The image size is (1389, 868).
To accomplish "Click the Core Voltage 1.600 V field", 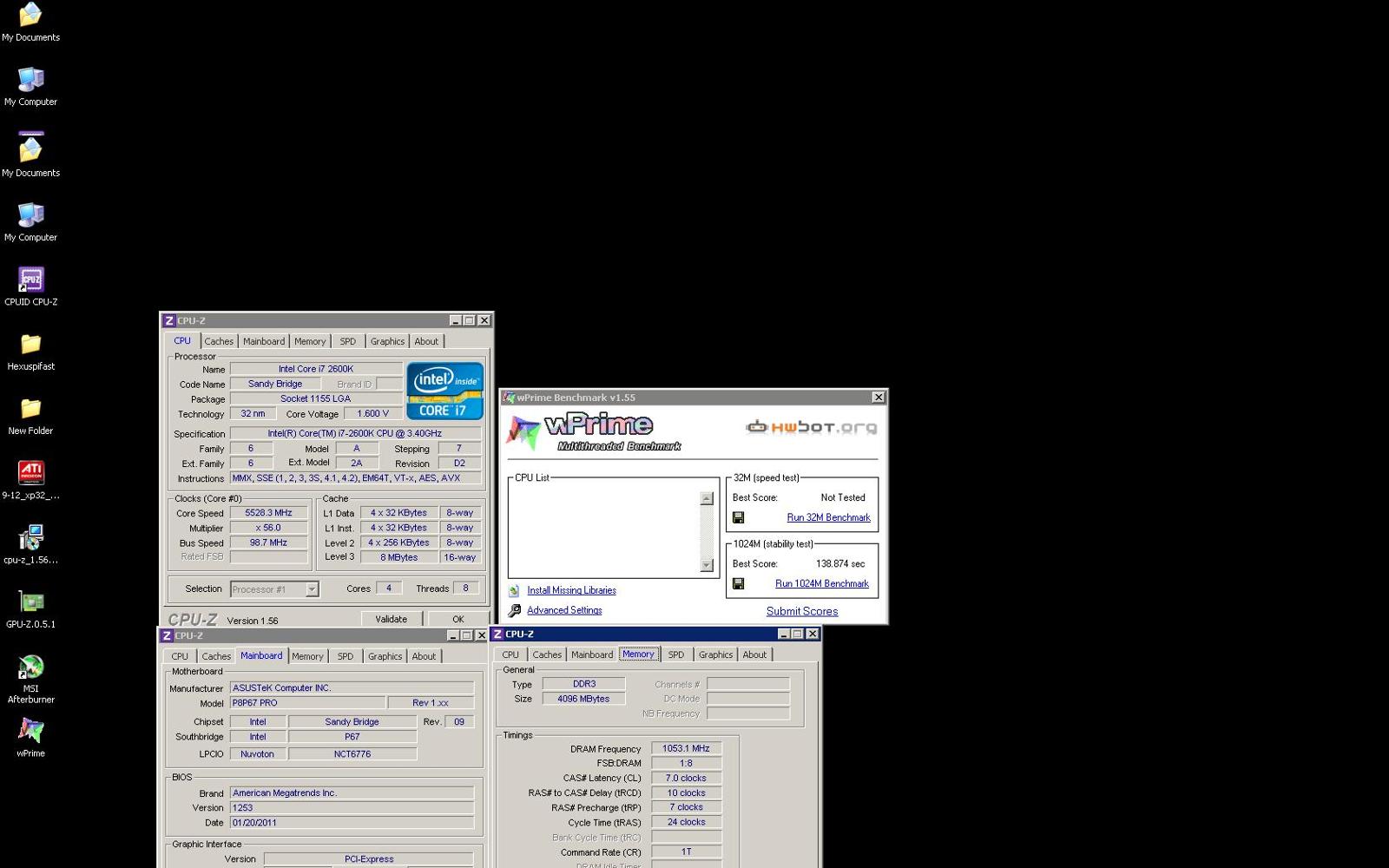I will (x=373, y=414).
